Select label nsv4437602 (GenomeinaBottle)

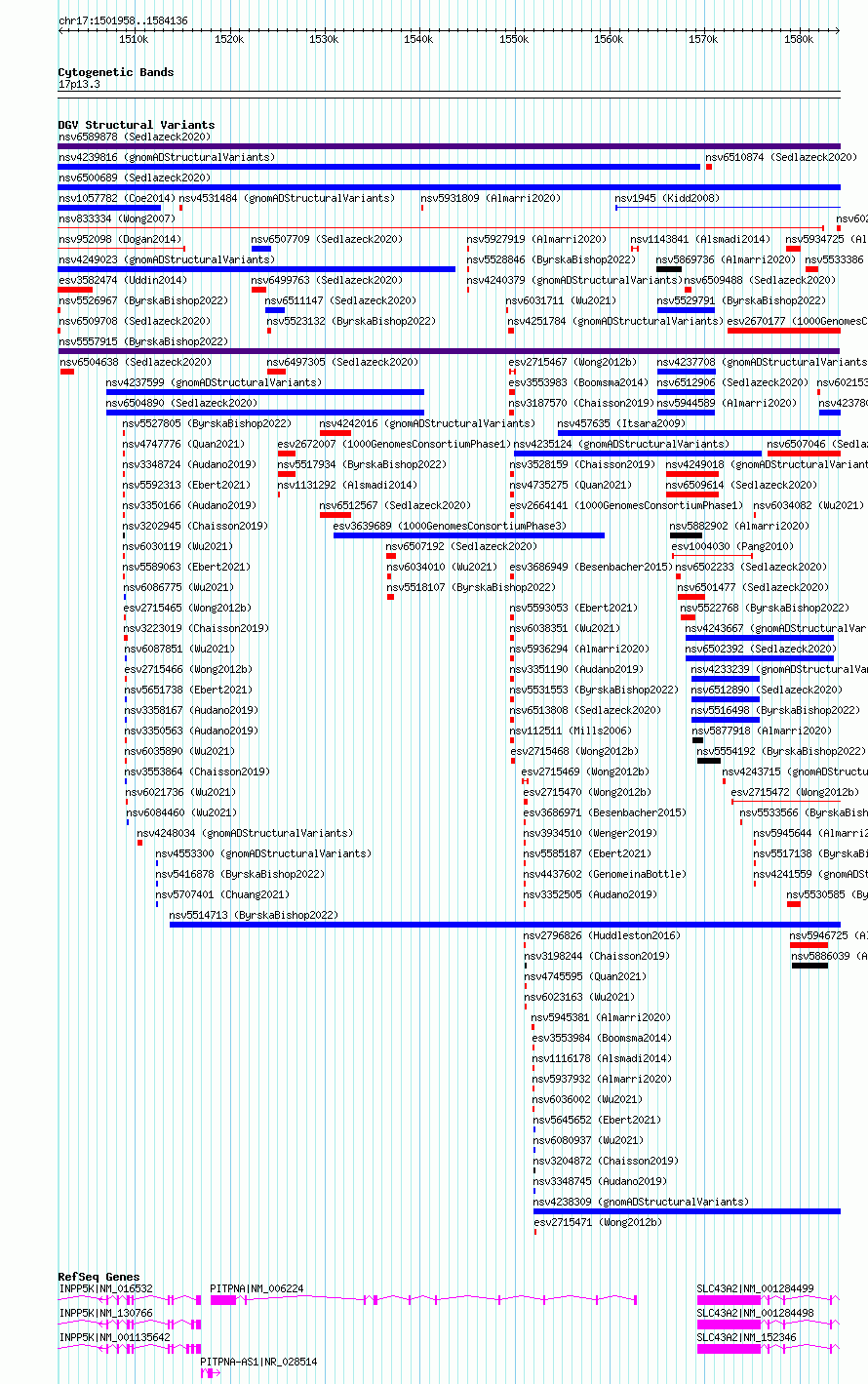coord(605,874)
